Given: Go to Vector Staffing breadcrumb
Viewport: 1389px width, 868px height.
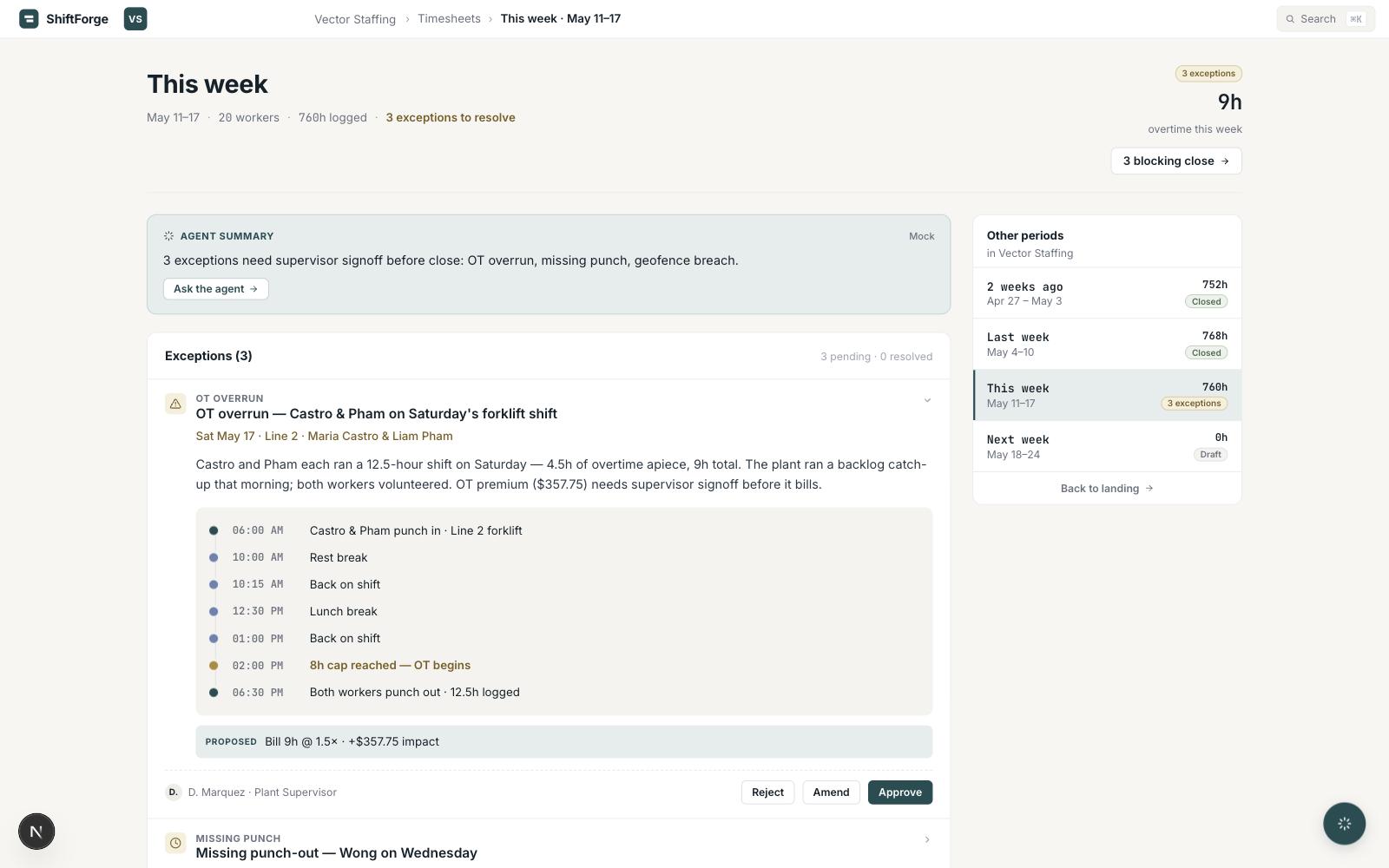Looking at the screenshot, I should point(355,19).
